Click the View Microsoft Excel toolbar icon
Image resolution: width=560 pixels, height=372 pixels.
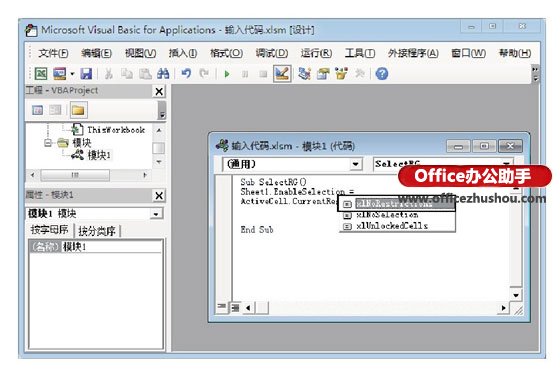point(41,74)
